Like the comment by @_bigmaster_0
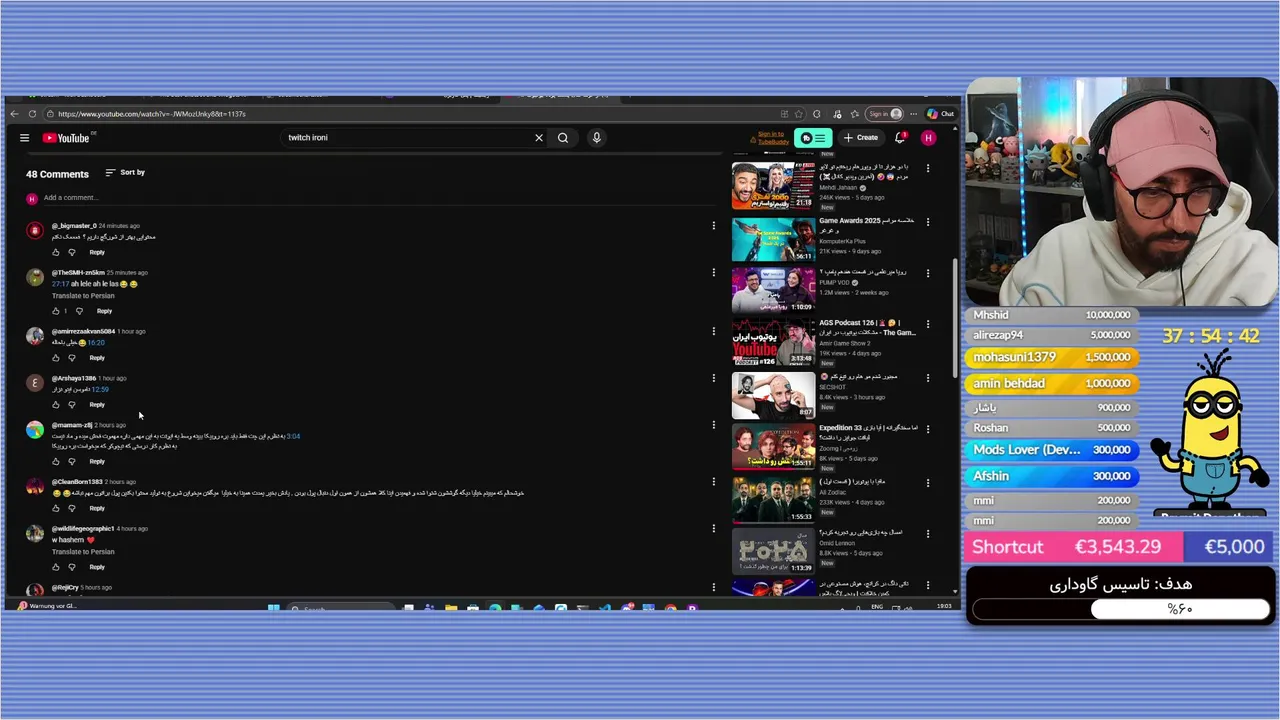The width and height of the screenshot is (1280, 720). [x=56, y=252]
